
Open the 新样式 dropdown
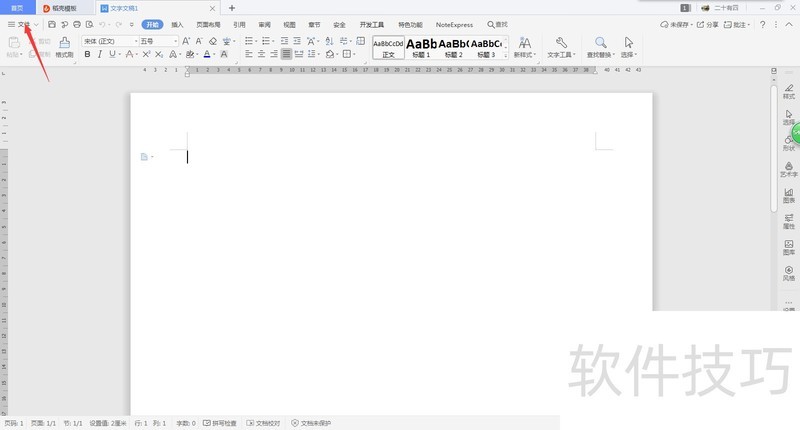click(x=524, y=47)
